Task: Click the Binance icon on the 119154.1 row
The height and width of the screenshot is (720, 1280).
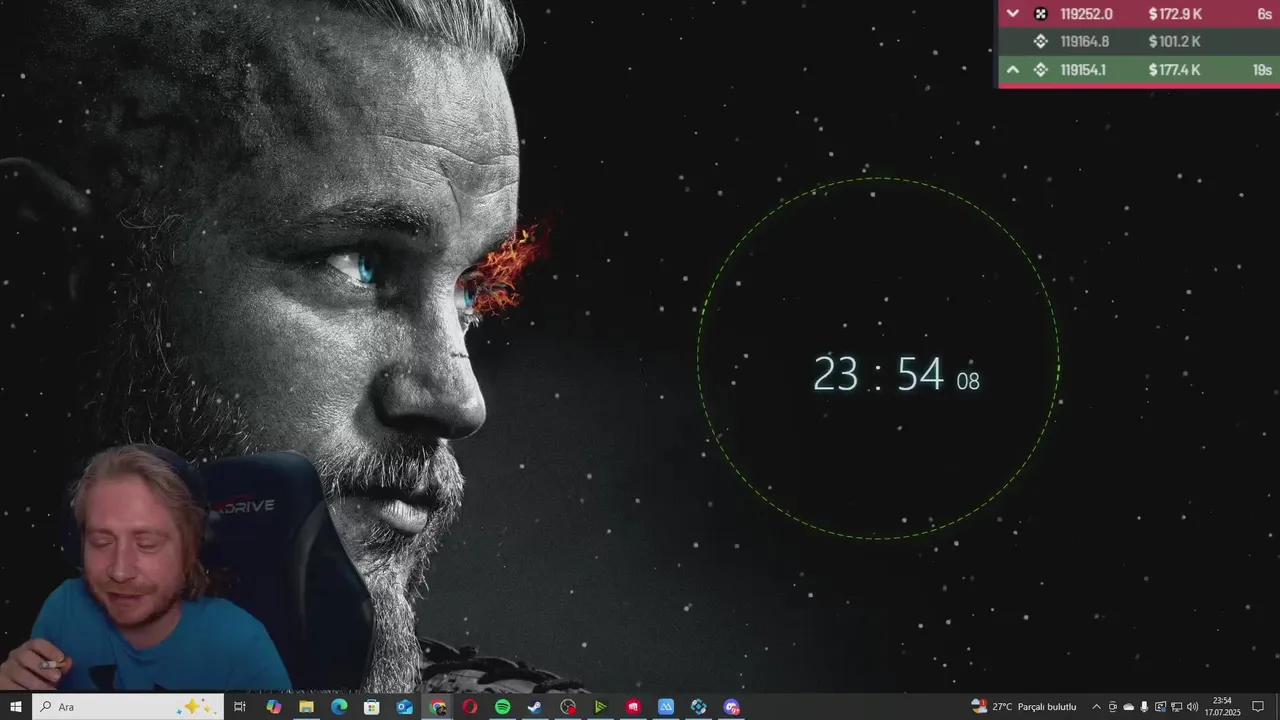Action: (x=1040, y=70)
